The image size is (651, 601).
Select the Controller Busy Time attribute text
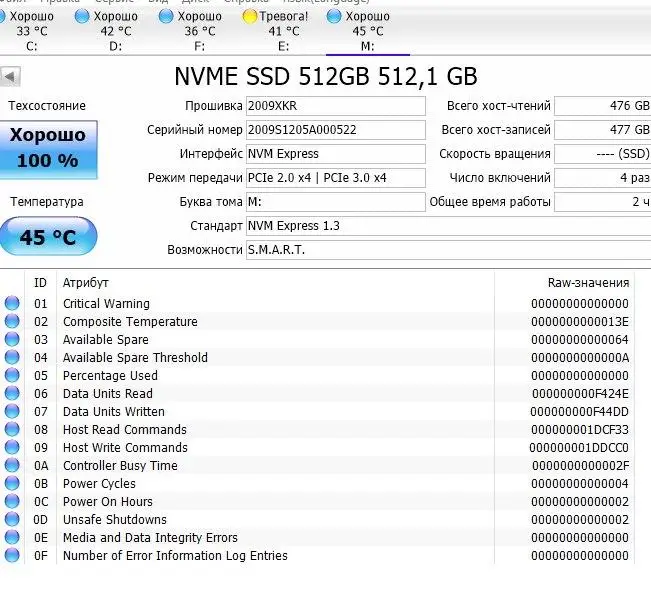[120, 466]
